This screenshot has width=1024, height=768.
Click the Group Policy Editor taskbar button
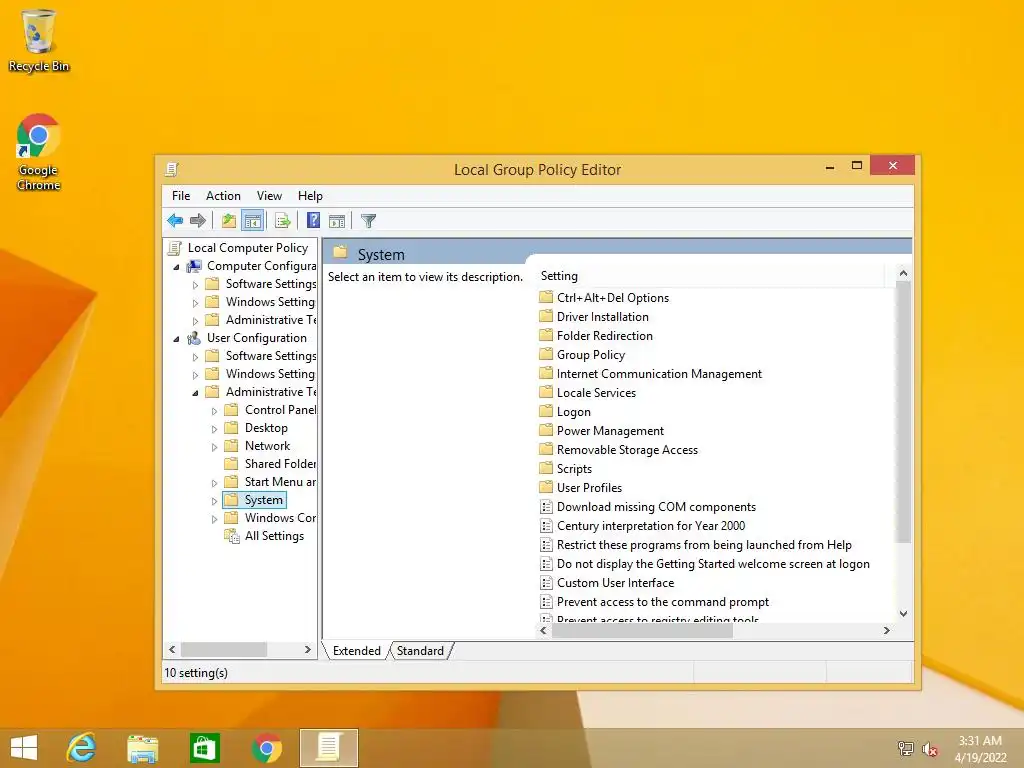(x=328, y=748)
